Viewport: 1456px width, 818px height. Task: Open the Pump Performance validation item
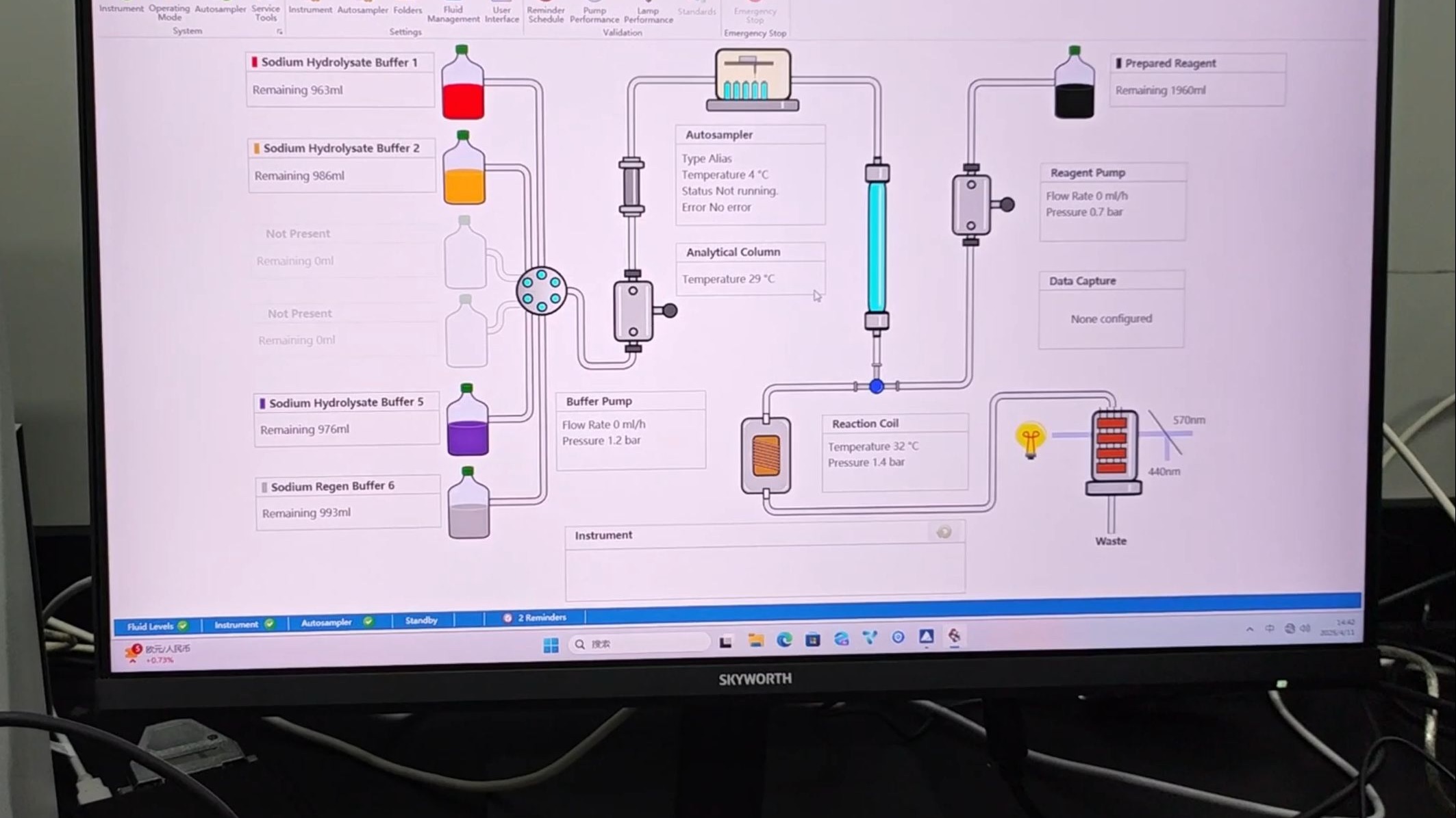pos(594,14)
